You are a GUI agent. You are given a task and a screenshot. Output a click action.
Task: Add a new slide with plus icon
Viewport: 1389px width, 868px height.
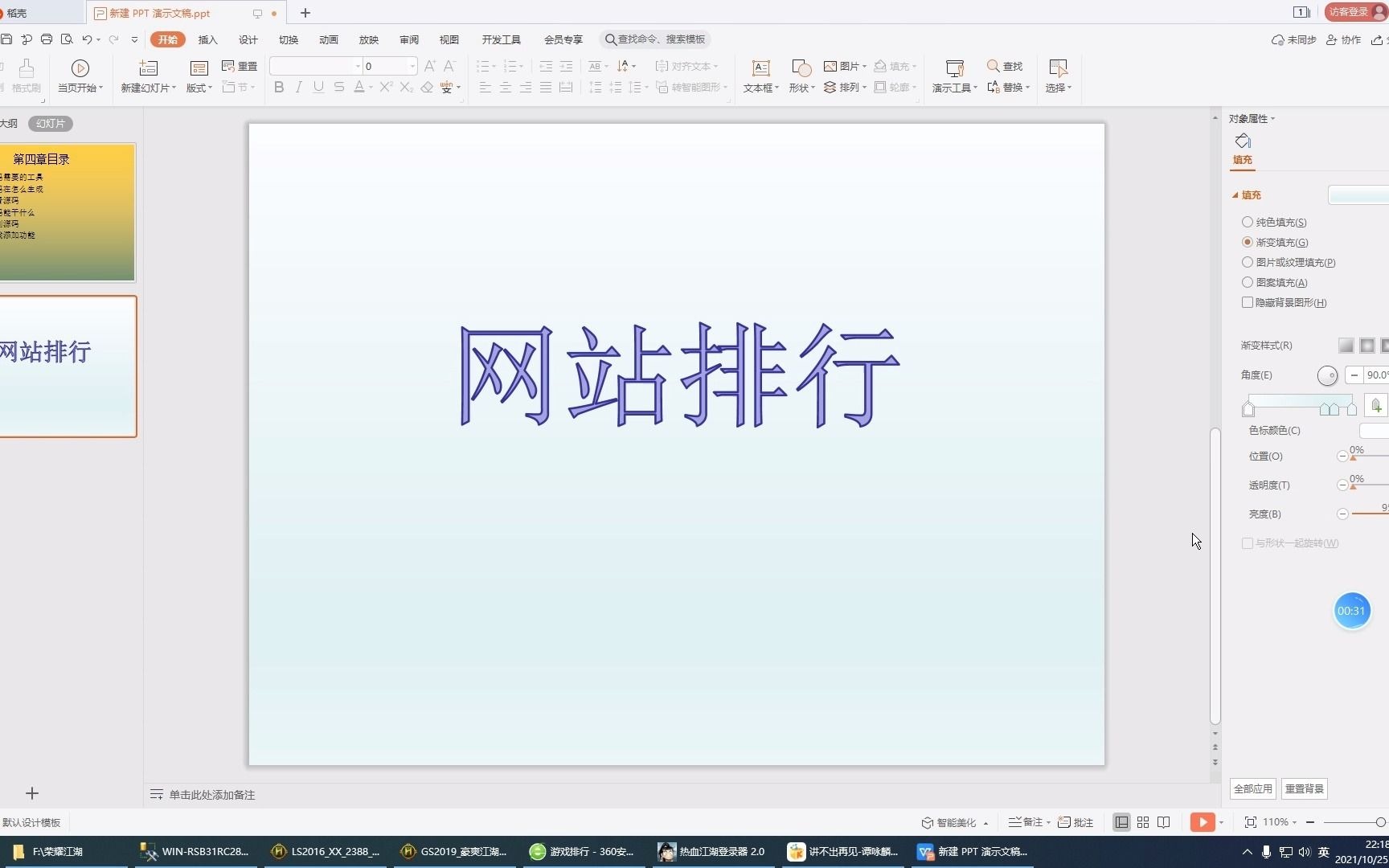32,794
